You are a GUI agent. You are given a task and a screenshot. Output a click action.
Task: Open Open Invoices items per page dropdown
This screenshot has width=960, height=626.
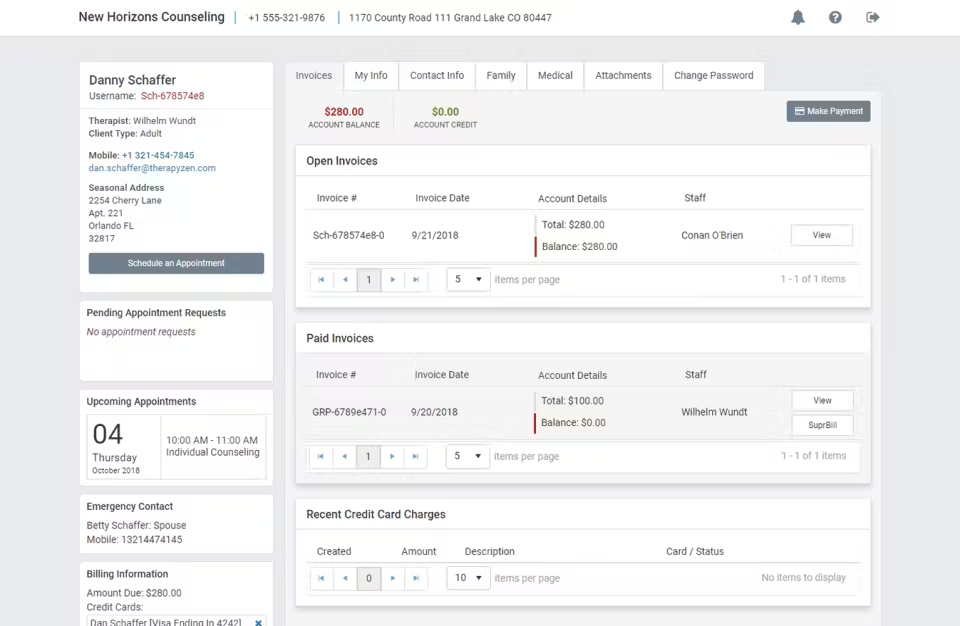tap(468, 279)
